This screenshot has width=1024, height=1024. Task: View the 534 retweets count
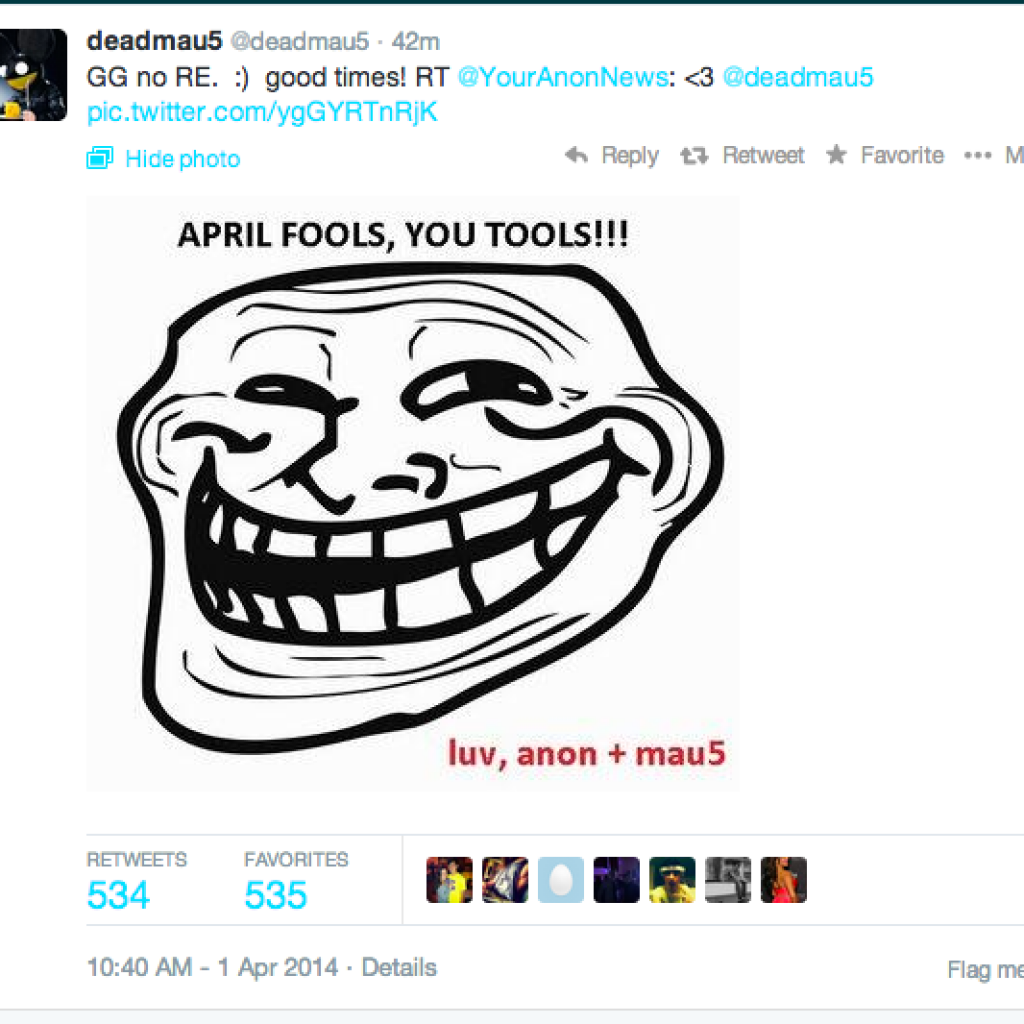[118, 895]
